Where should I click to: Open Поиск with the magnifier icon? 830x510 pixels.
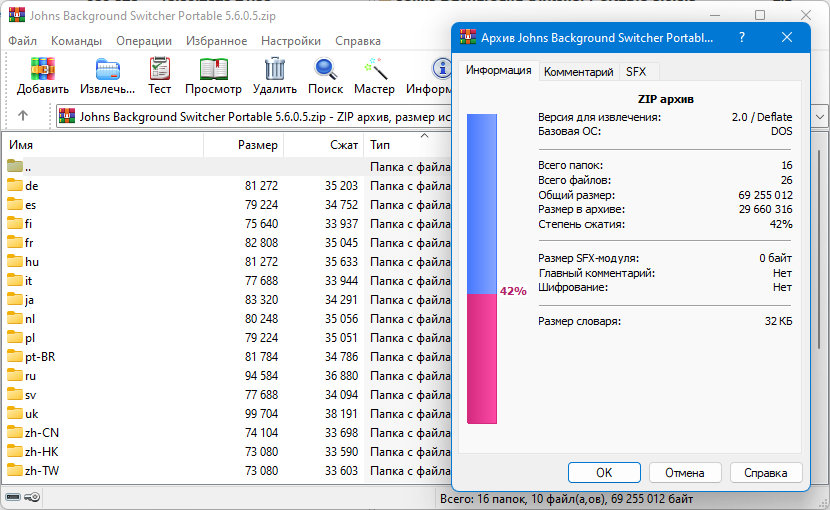click(x=325, y=70)
